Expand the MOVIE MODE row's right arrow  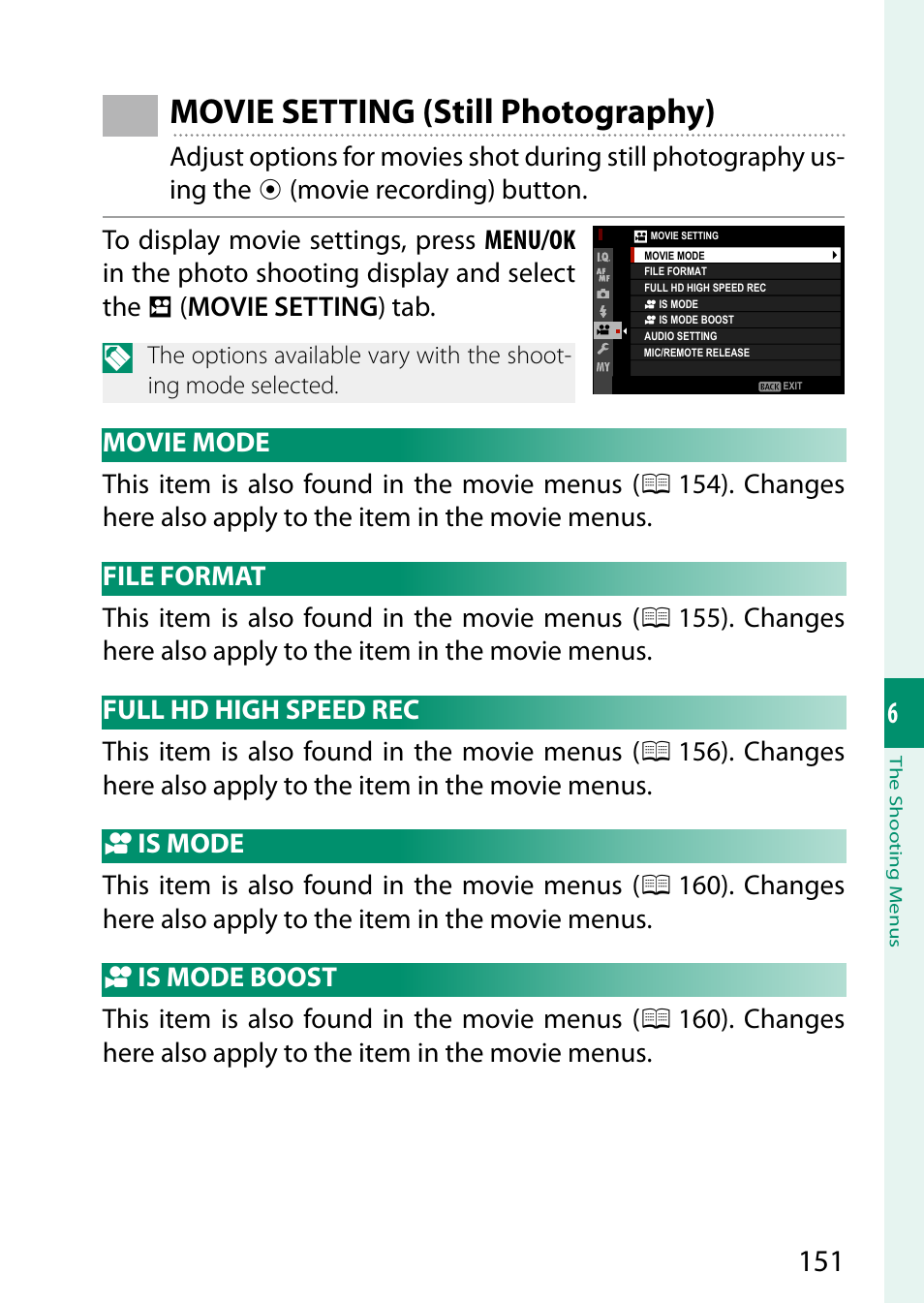834,256
